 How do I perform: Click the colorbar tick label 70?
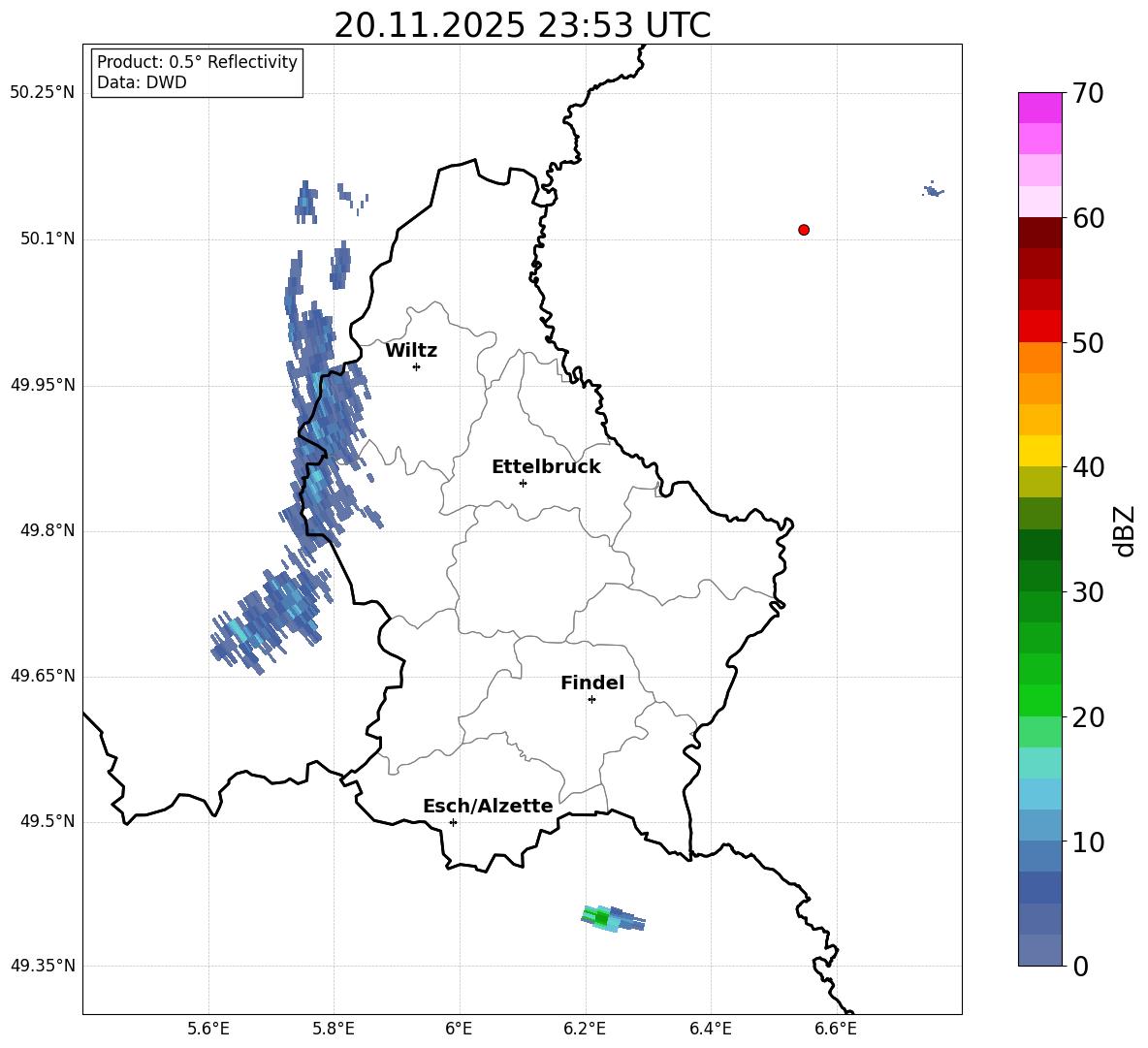point(1088,94)
